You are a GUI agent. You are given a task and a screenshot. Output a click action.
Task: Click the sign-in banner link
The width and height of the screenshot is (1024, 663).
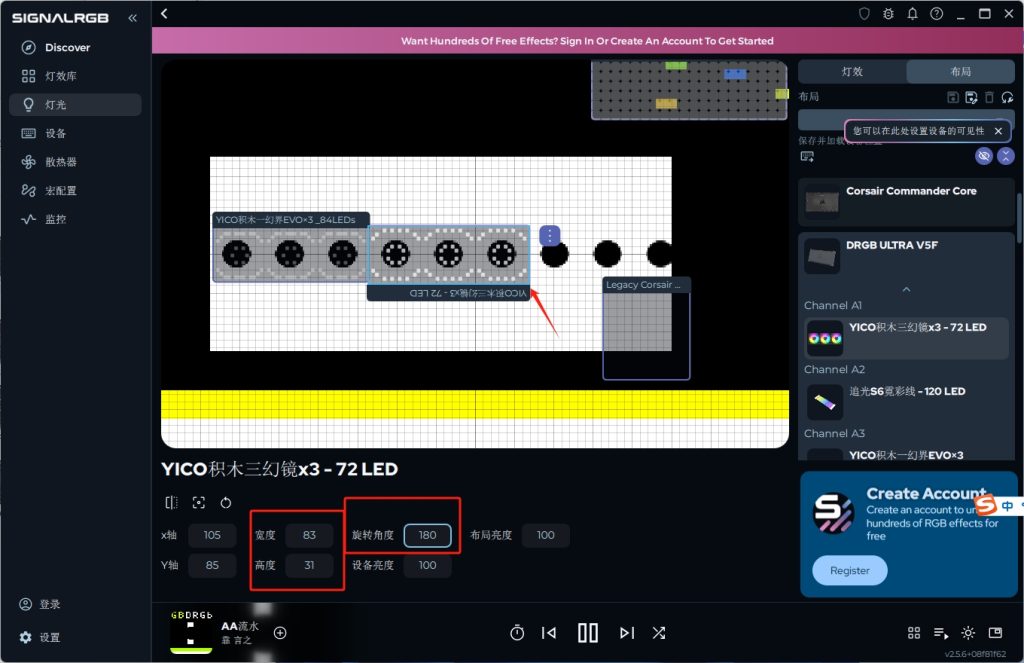587,40
